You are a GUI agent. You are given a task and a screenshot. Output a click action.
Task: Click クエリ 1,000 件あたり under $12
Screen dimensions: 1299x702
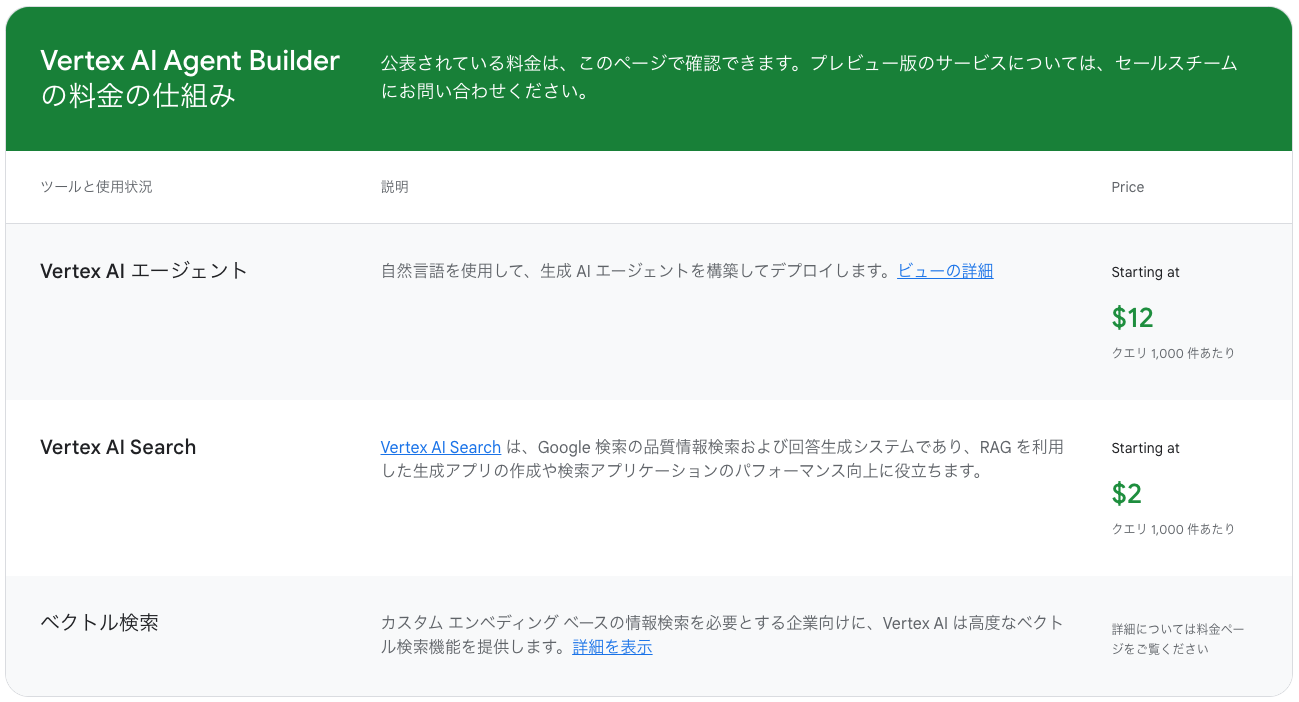coord(1173,353)
